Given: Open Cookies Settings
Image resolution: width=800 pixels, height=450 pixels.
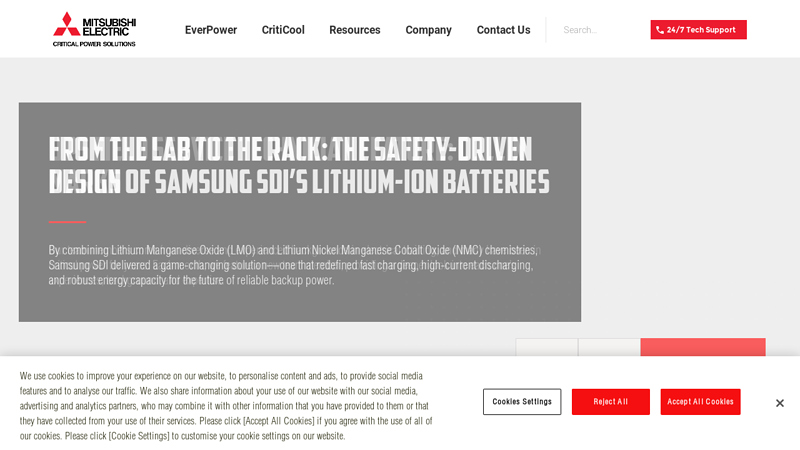Looking at the screenshot, I should (522, 402).
